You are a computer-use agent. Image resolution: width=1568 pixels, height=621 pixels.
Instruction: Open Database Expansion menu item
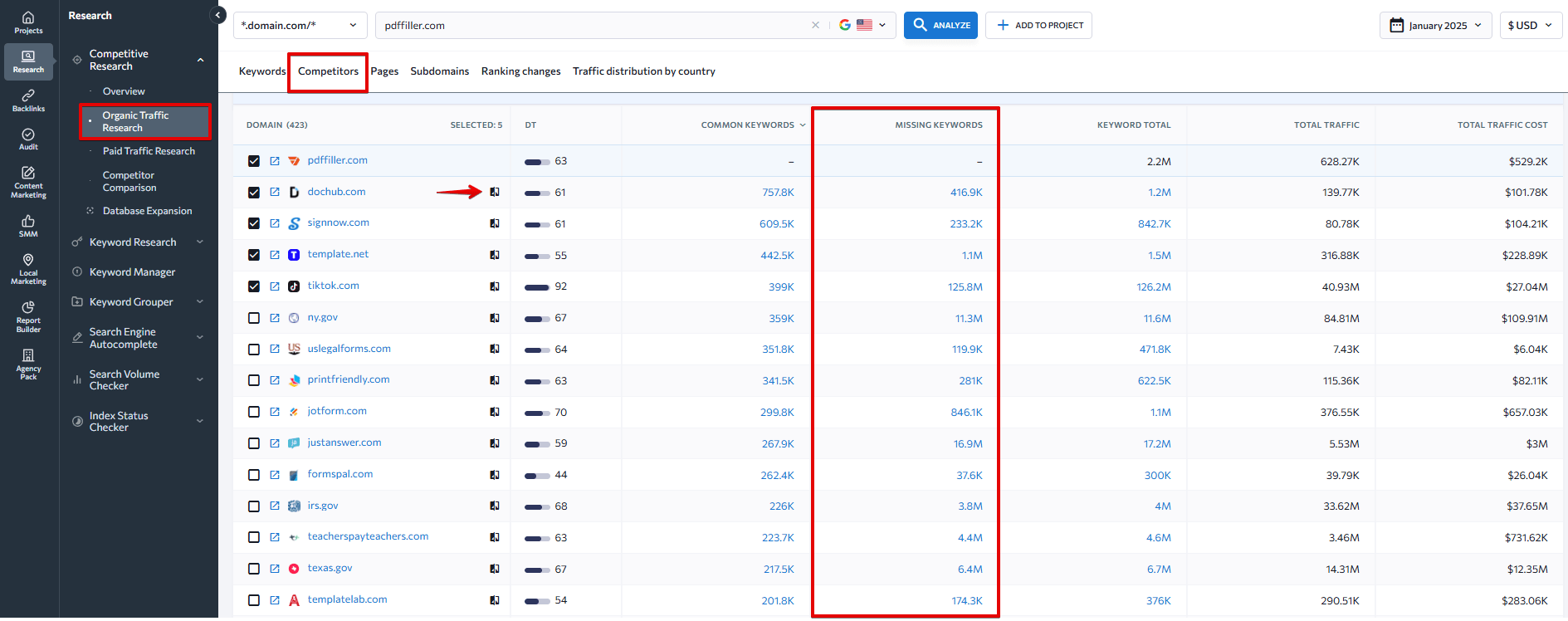coord(147,211)
